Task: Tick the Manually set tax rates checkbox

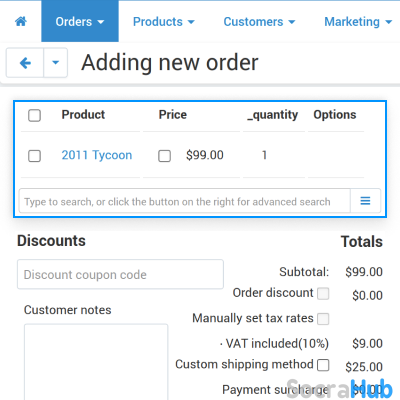Action: click(x=323, y=319)
